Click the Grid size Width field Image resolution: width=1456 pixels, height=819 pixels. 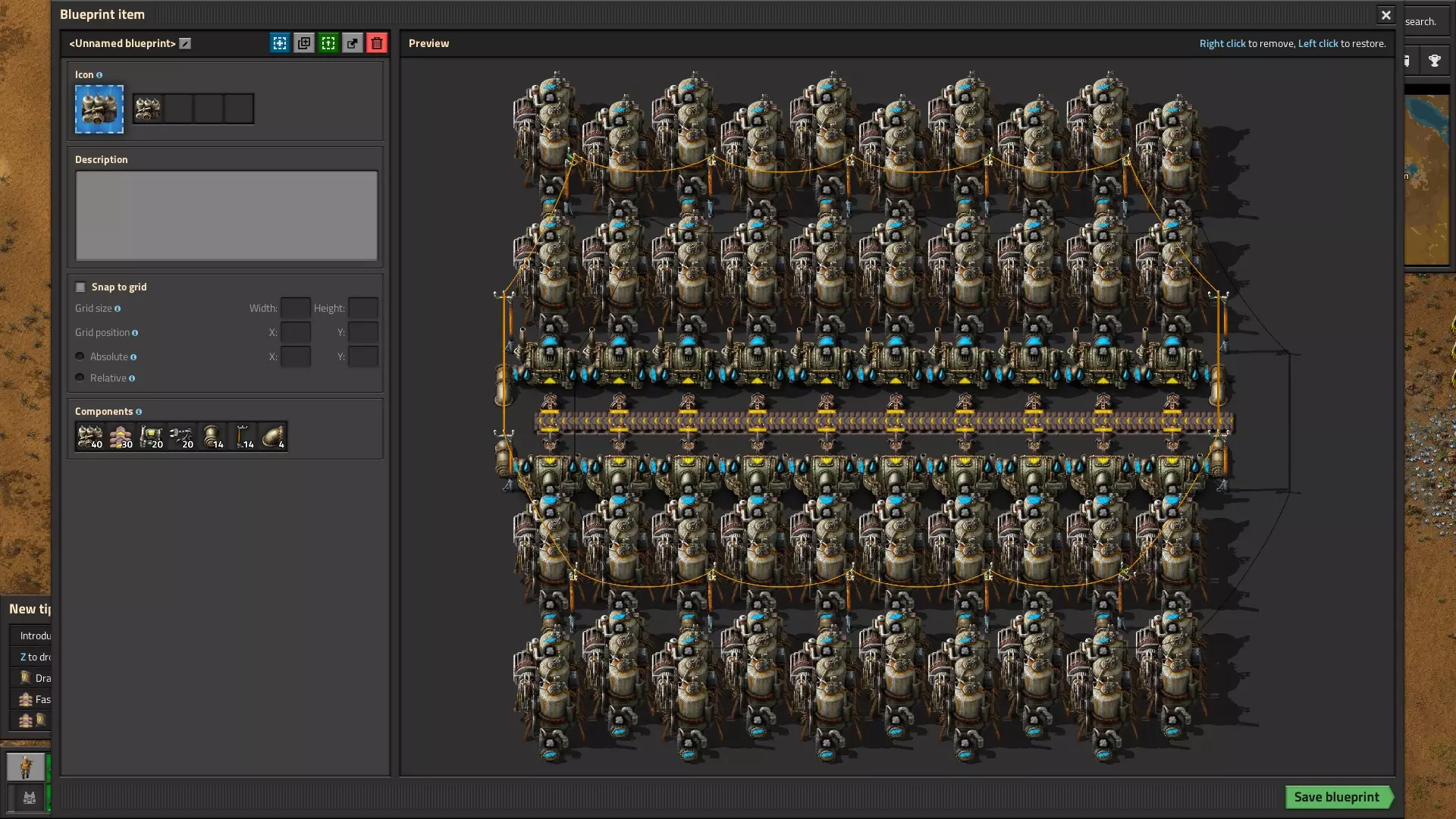(x=295, y=308)
